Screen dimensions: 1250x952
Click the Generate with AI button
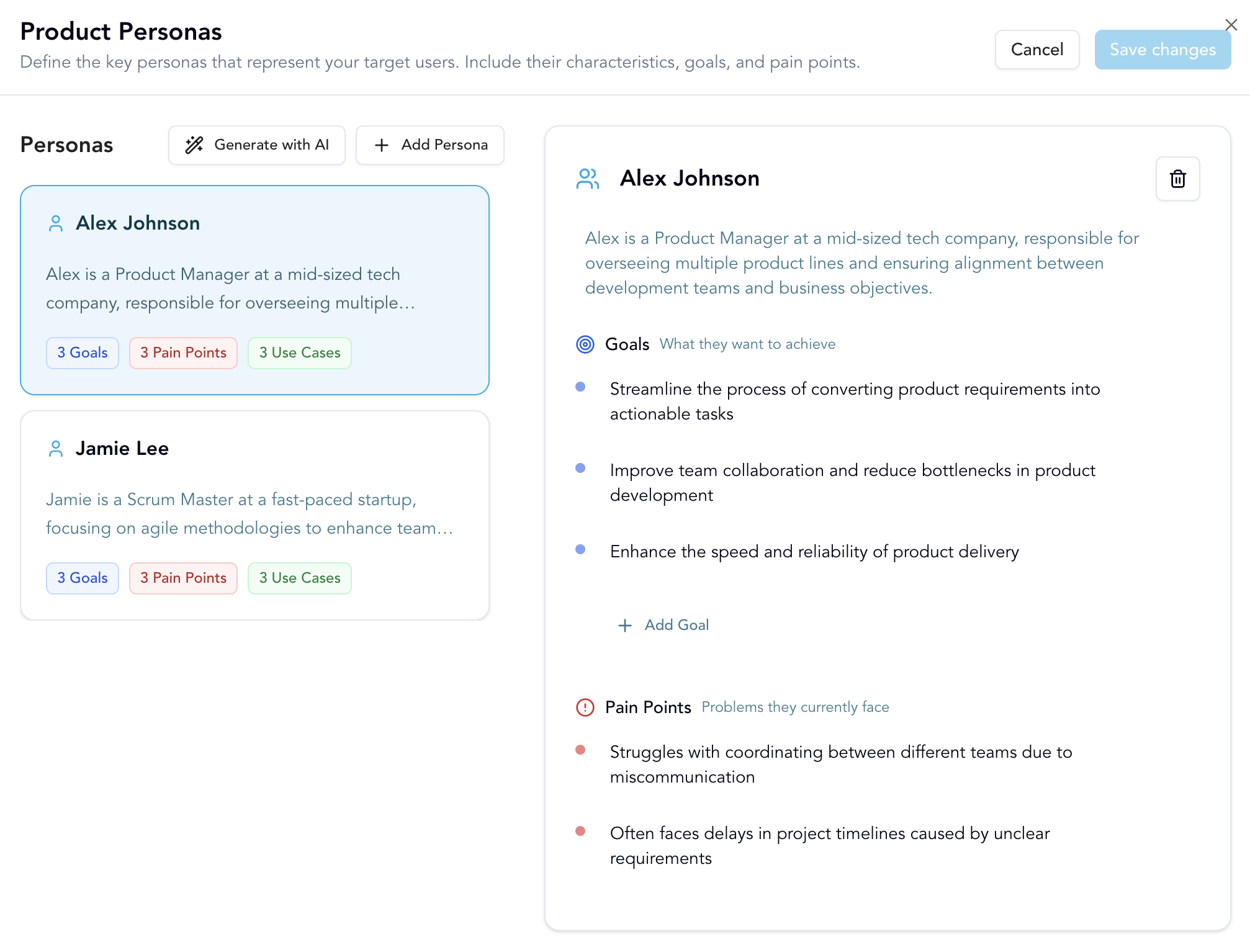[x=256, y=145]
